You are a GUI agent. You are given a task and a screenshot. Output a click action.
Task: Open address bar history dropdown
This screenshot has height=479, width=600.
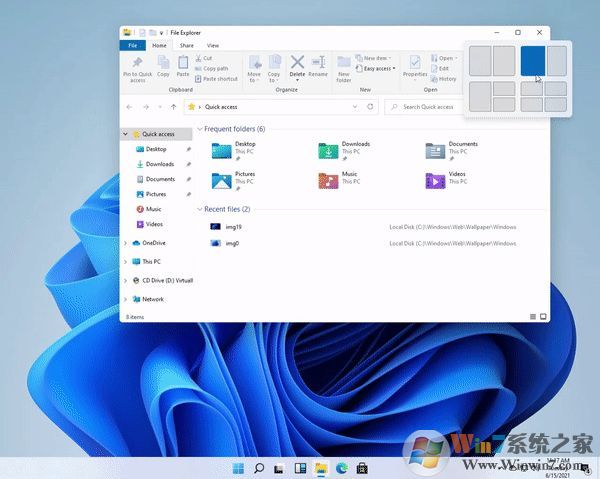click(x=355, y=107)
